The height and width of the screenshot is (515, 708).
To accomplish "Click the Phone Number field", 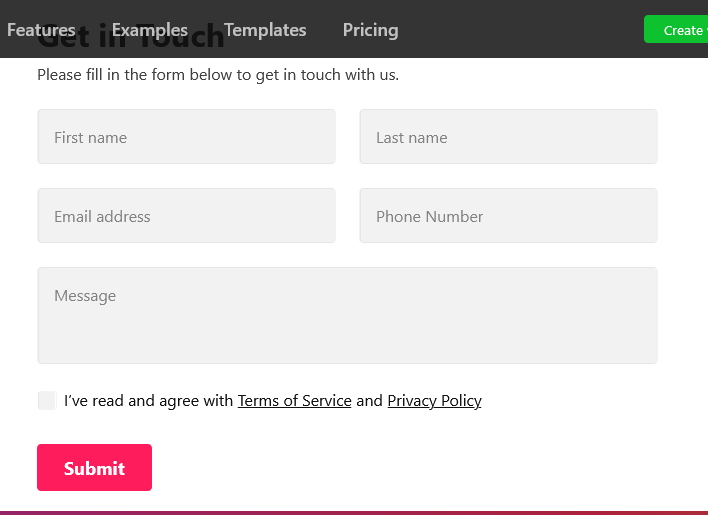I will [508, 216].
